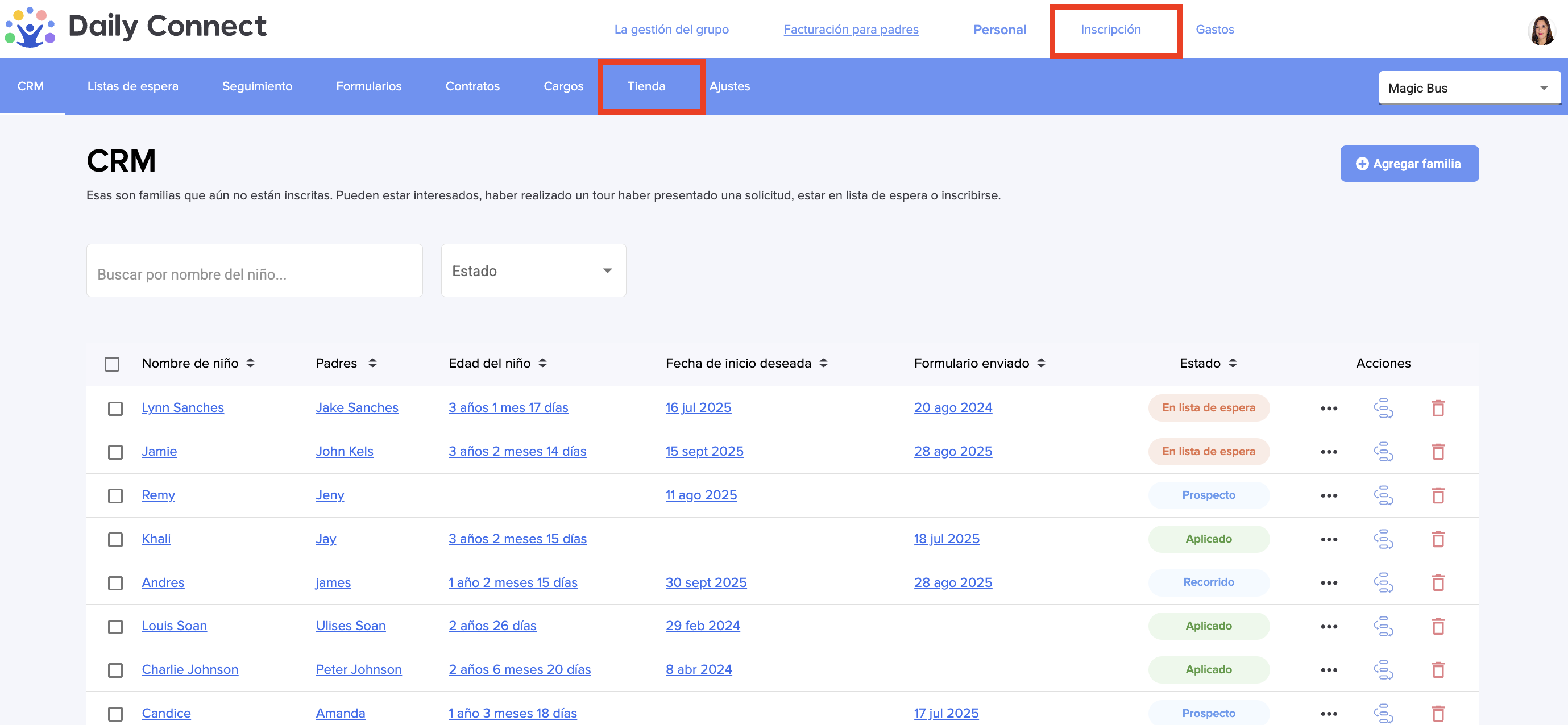
Task: Click workflow icon in Remy row
Action: coord(1383,495)
